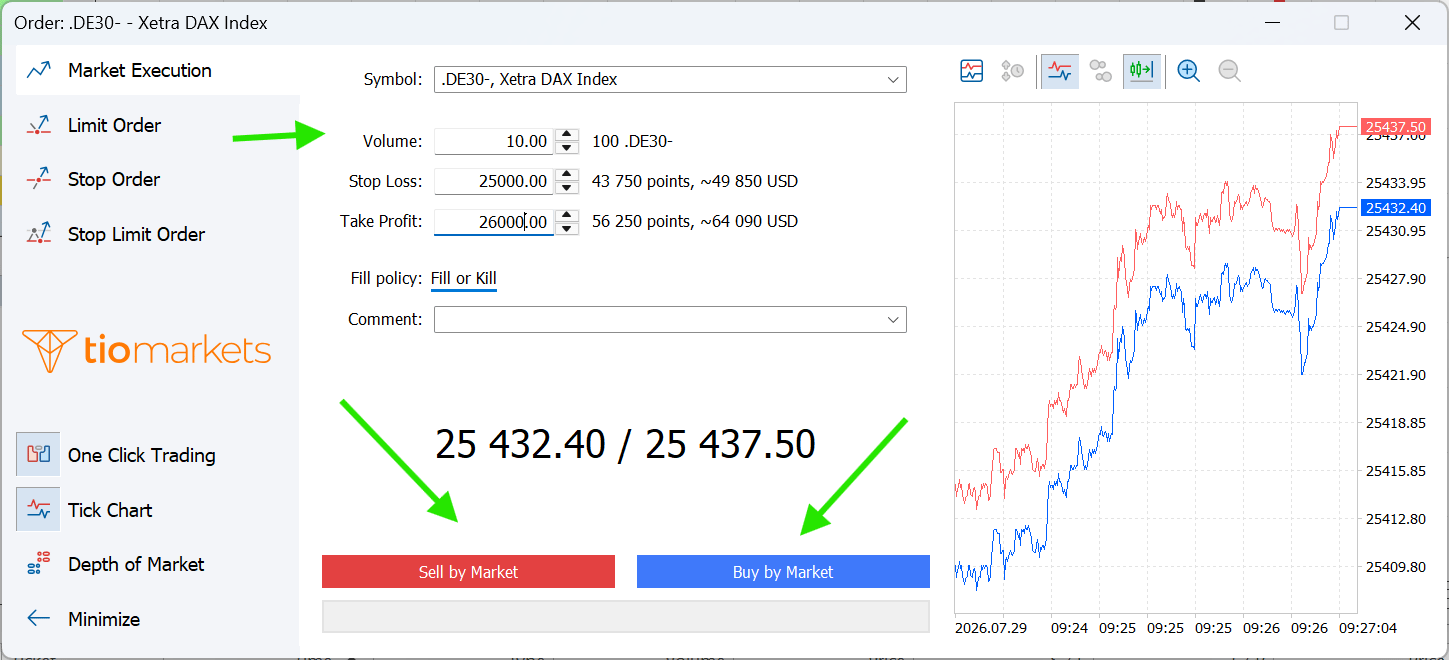Select Market Execution order type
The height and width of the screenshot is (660, 1449).
[x=158, y=70]
